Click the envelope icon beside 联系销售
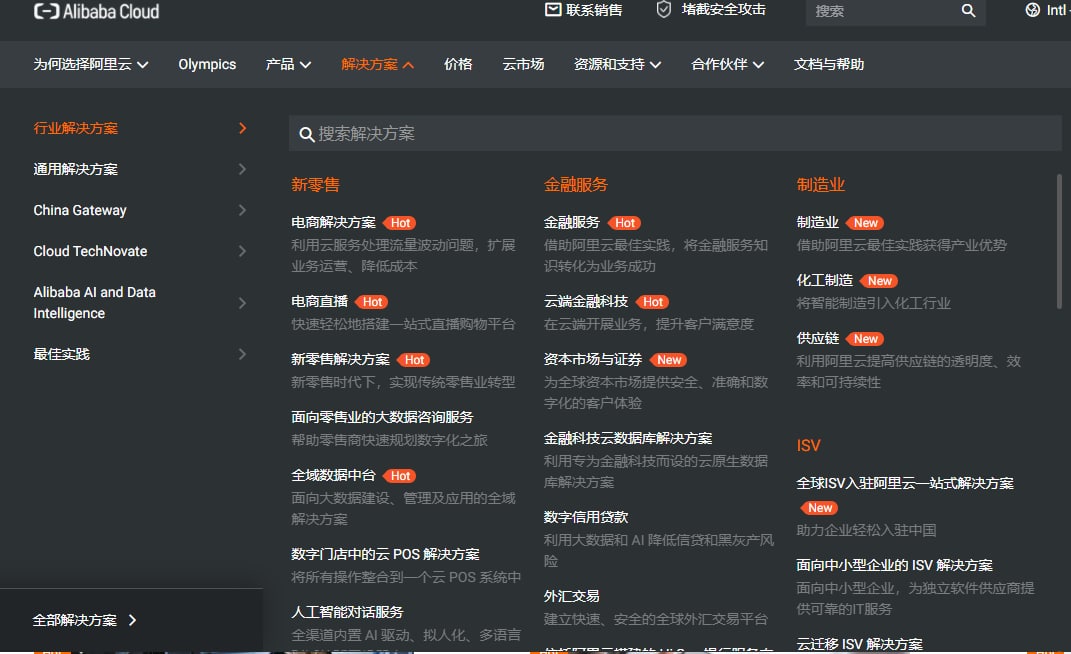Image resolution: width=1071 pixels, height=654 pixels. pos(553,10)
